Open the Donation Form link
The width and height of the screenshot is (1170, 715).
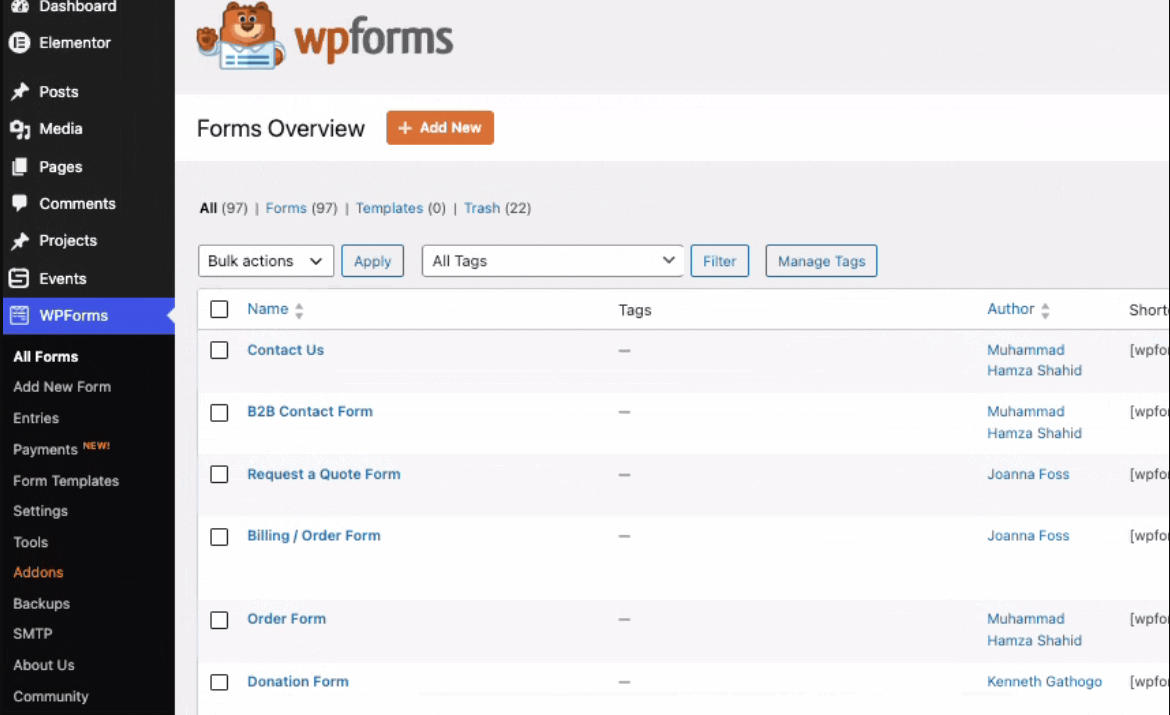tap(298, 681)
